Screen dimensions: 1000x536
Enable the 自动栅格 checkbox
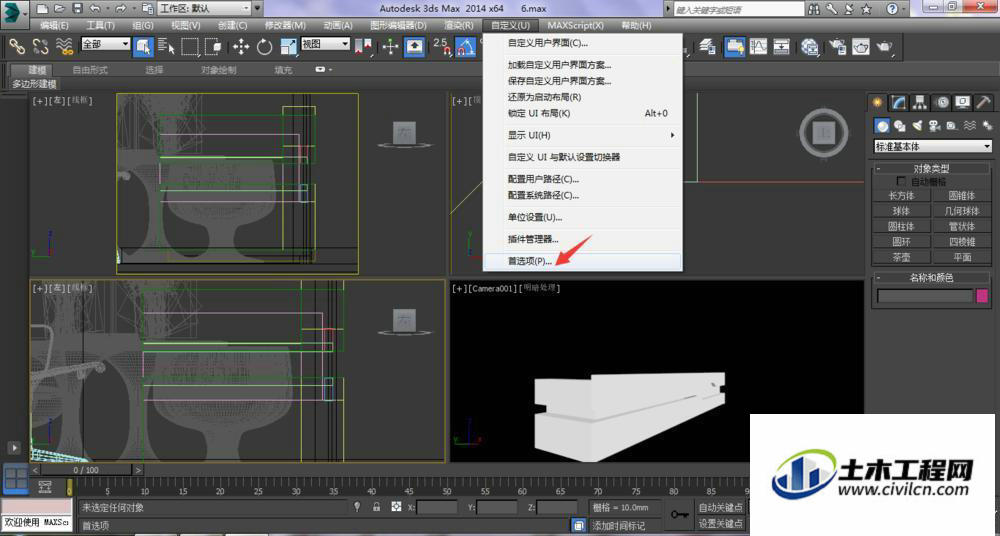(901, 182)
